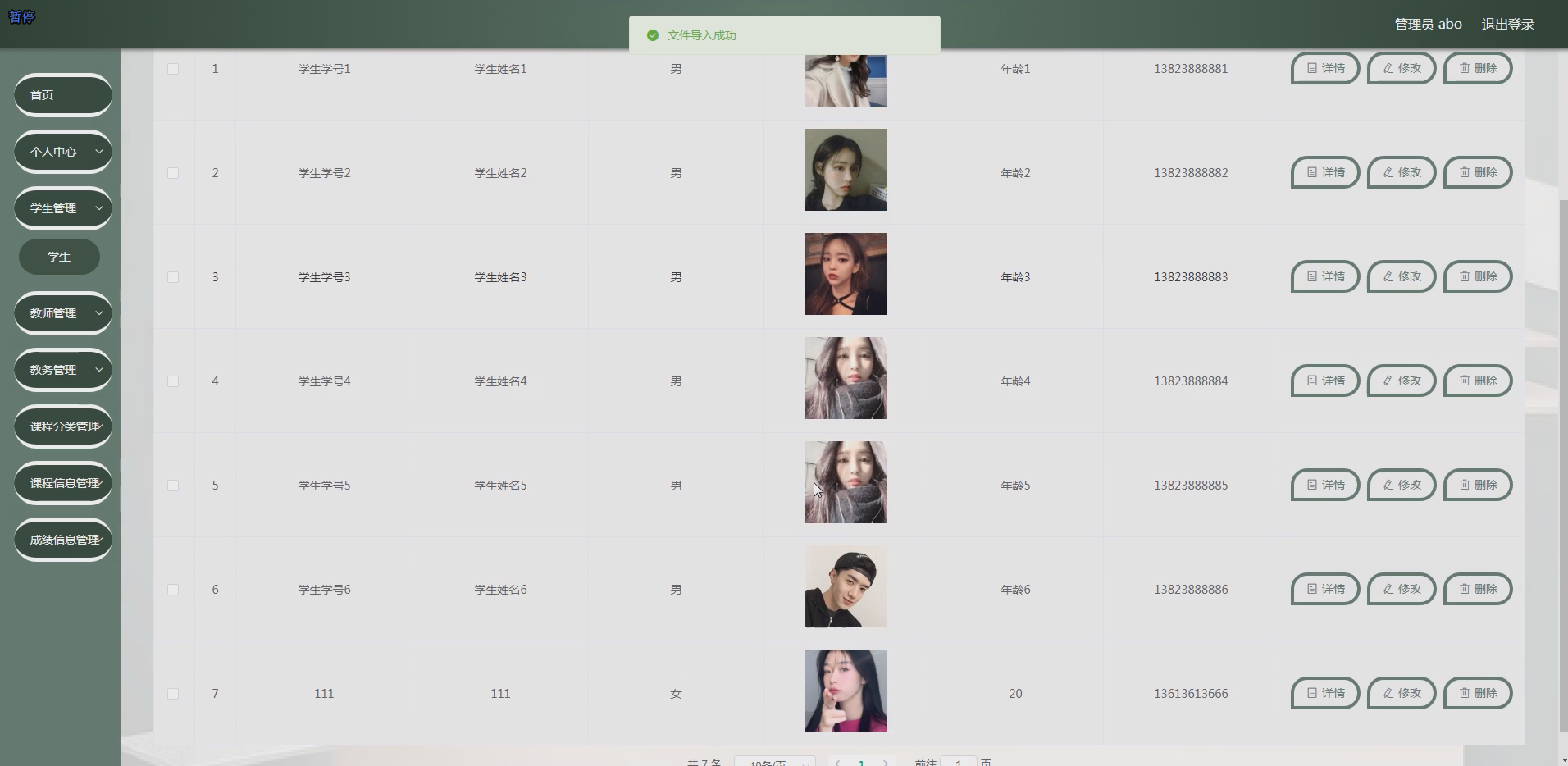Expand the 课程分类管理 sidebar menu
Image resolution: width=1568 pixels, height=766 pixels.
(63, 426)
